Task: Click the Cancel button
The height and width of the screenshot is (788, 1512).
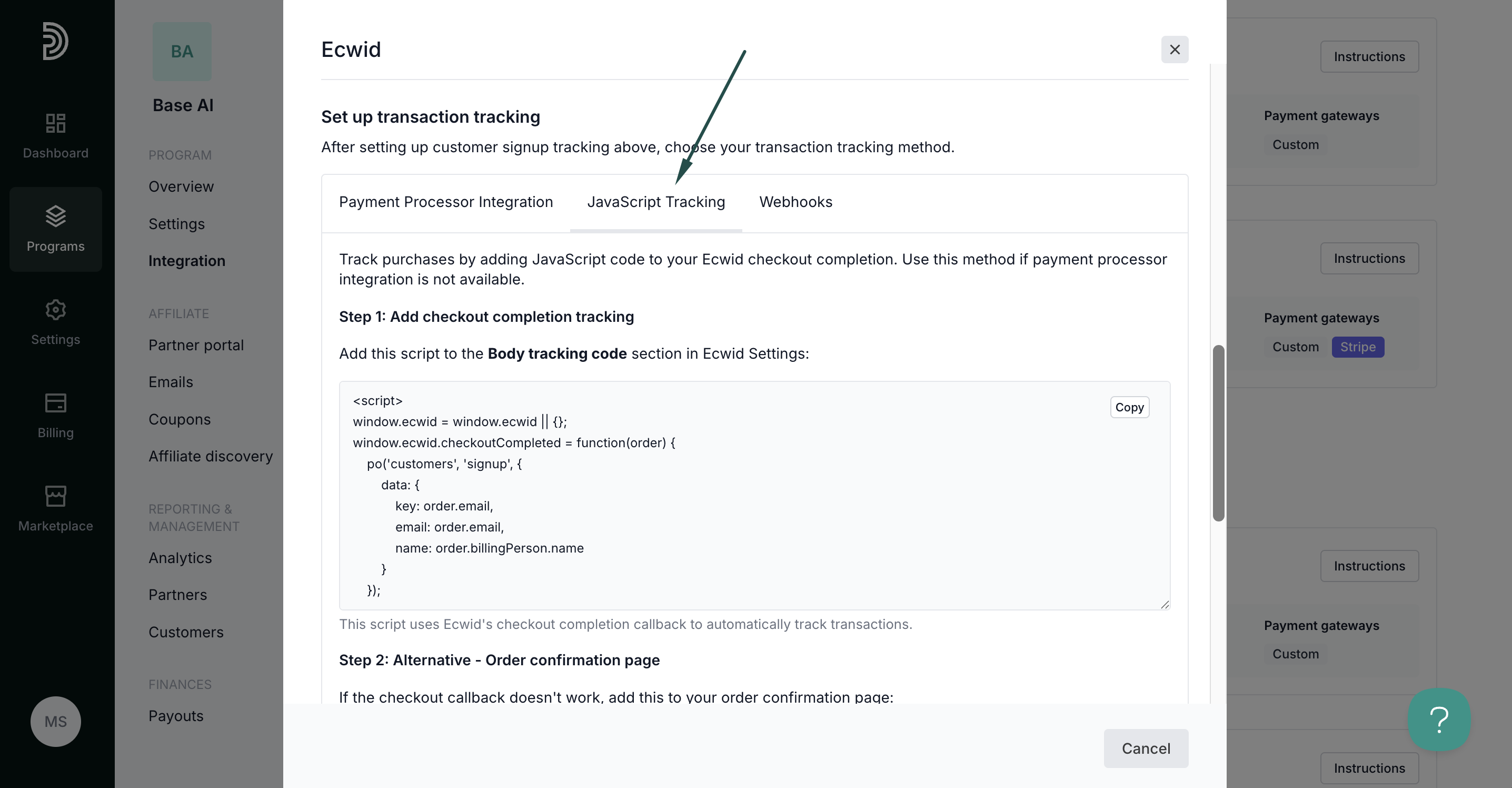Action: [1146, 748]
